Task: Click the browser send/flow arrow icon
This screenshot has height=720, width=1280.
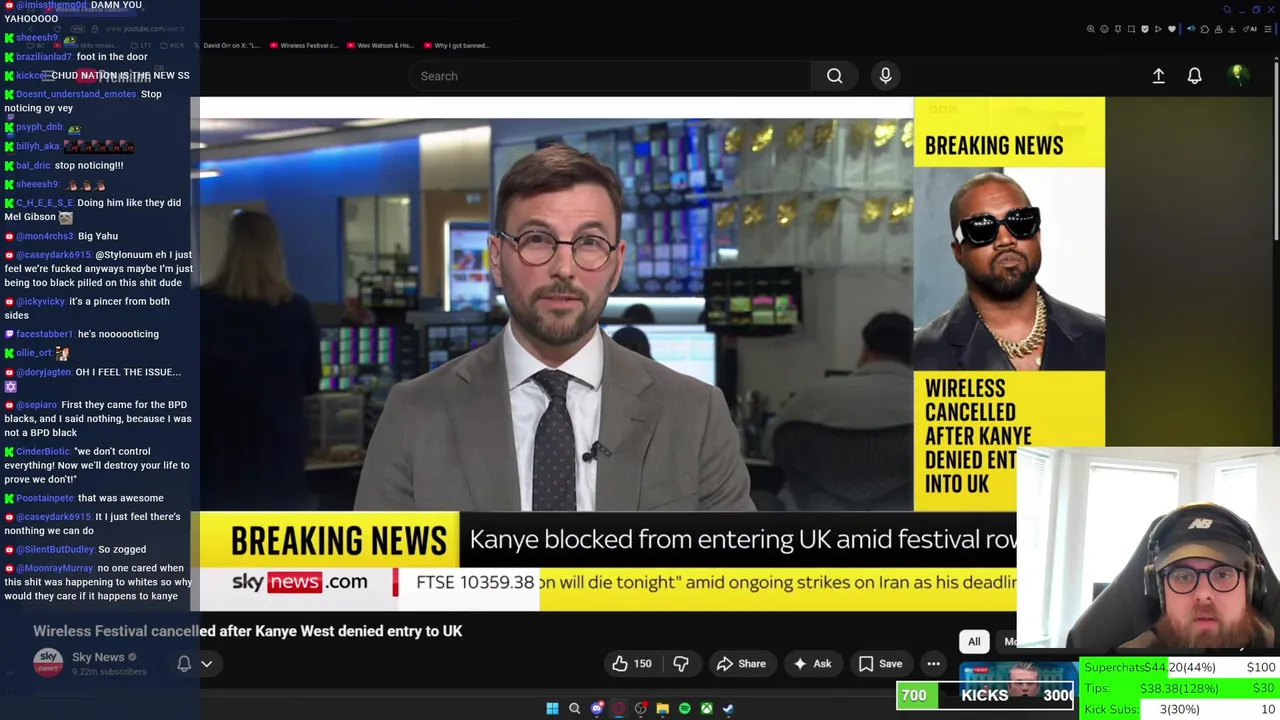Action: point(1158,29)
